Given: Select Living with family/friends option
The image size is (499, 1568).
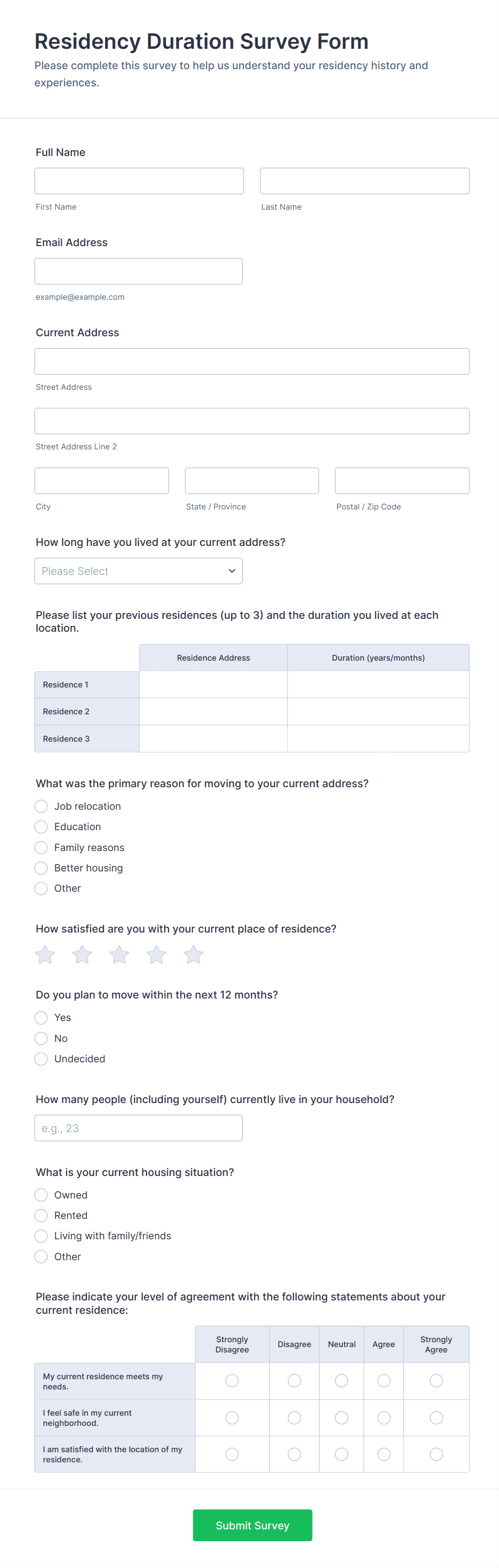Looking at the screenshot, I should coord(41,1236).
